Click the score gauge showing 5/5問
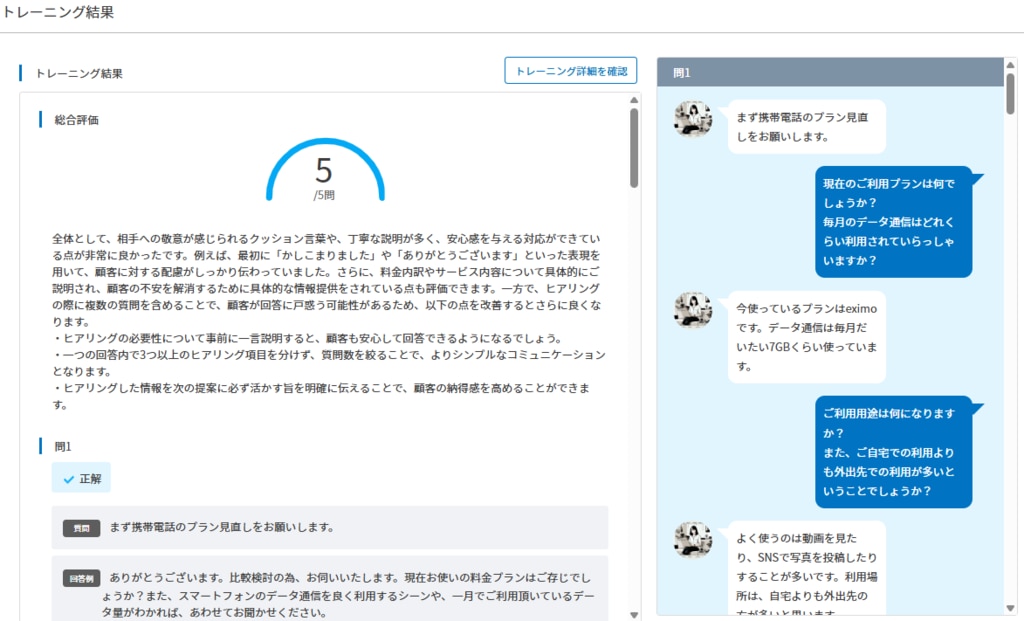This screenshot has height=621, width=1024. tap(325, 170)
